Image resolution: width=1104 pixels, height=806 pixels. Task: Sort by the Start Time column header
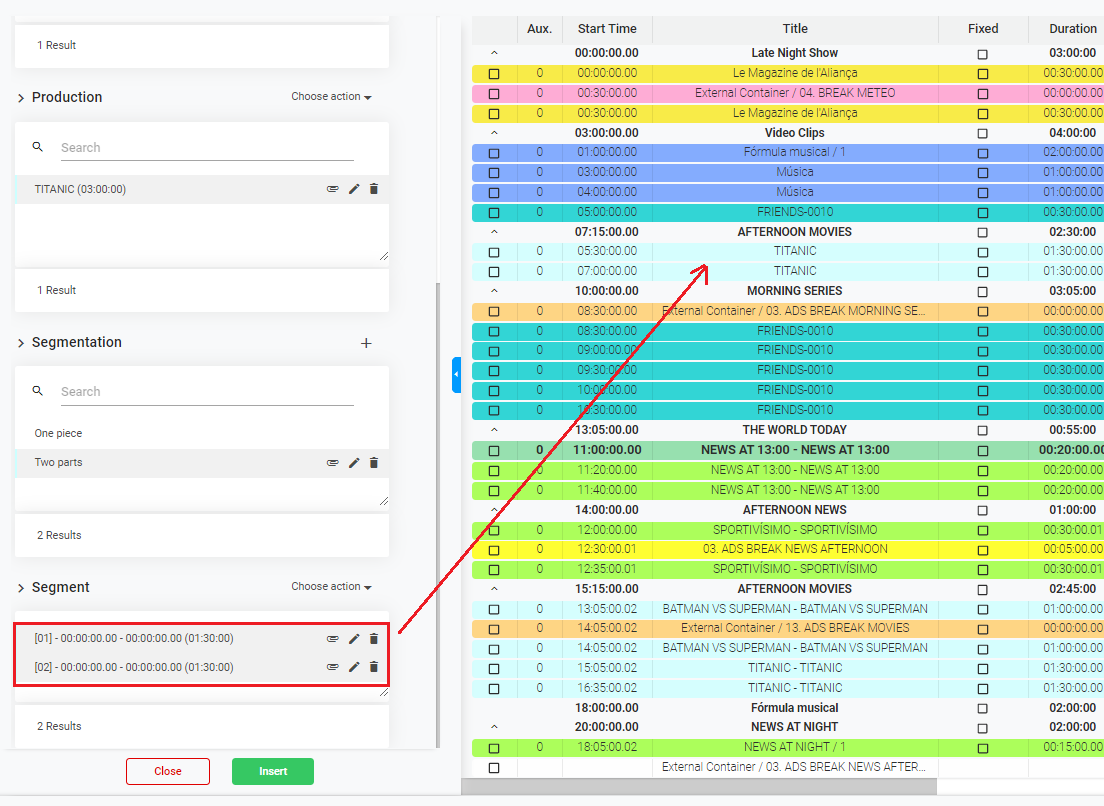[x=607, y=29]
